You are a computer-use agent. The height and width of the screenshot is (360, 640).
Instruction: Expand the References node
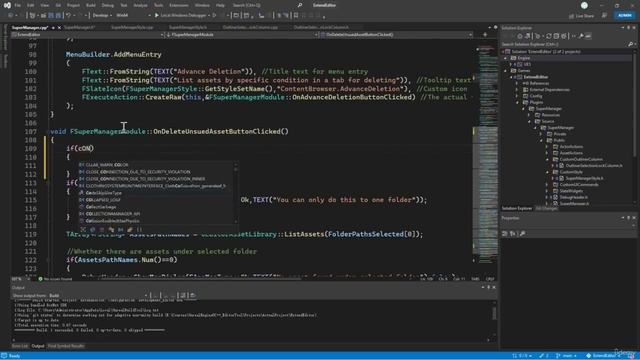pyautogui.click(x=517, y=83)
